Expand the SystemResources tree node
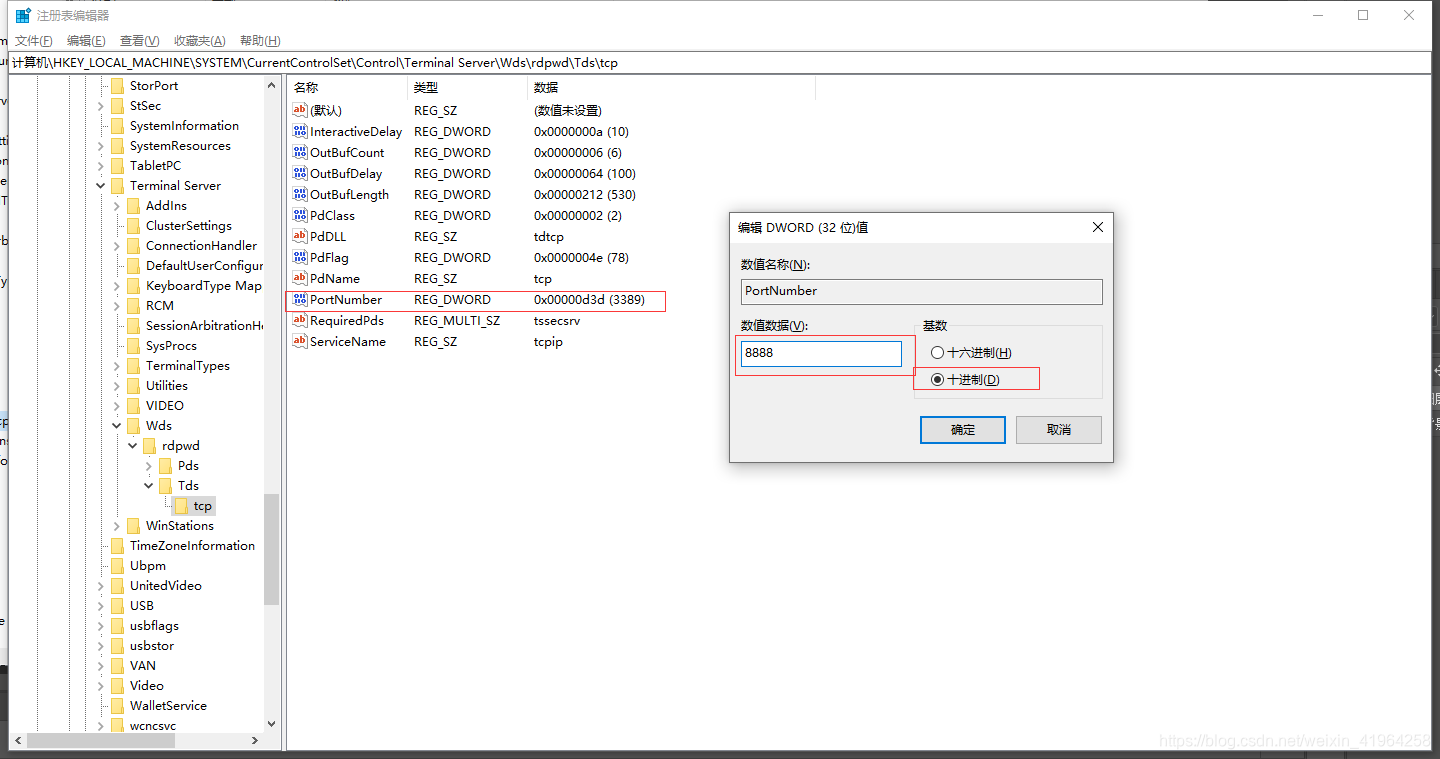Screen dimensions: 1440x759 point(101,145)
